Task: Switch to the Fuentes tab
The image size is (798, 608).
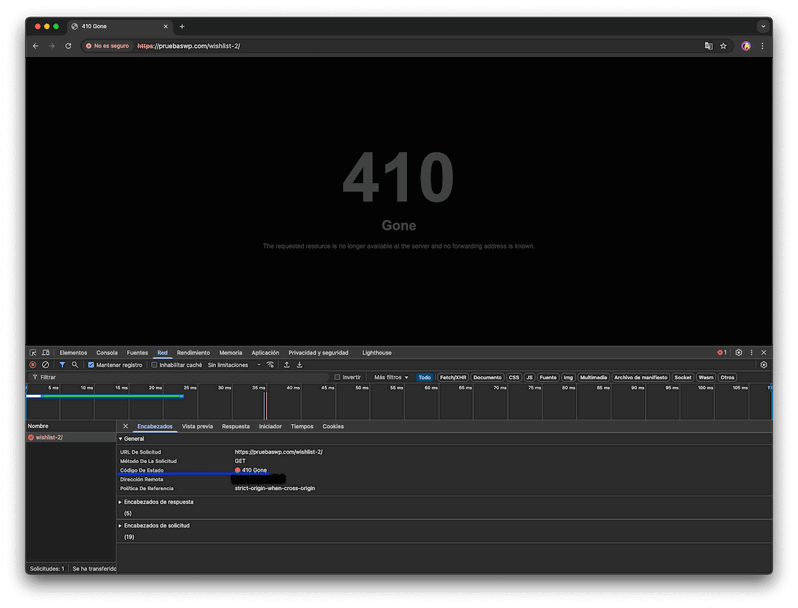Action: click(x=137, y=353)
